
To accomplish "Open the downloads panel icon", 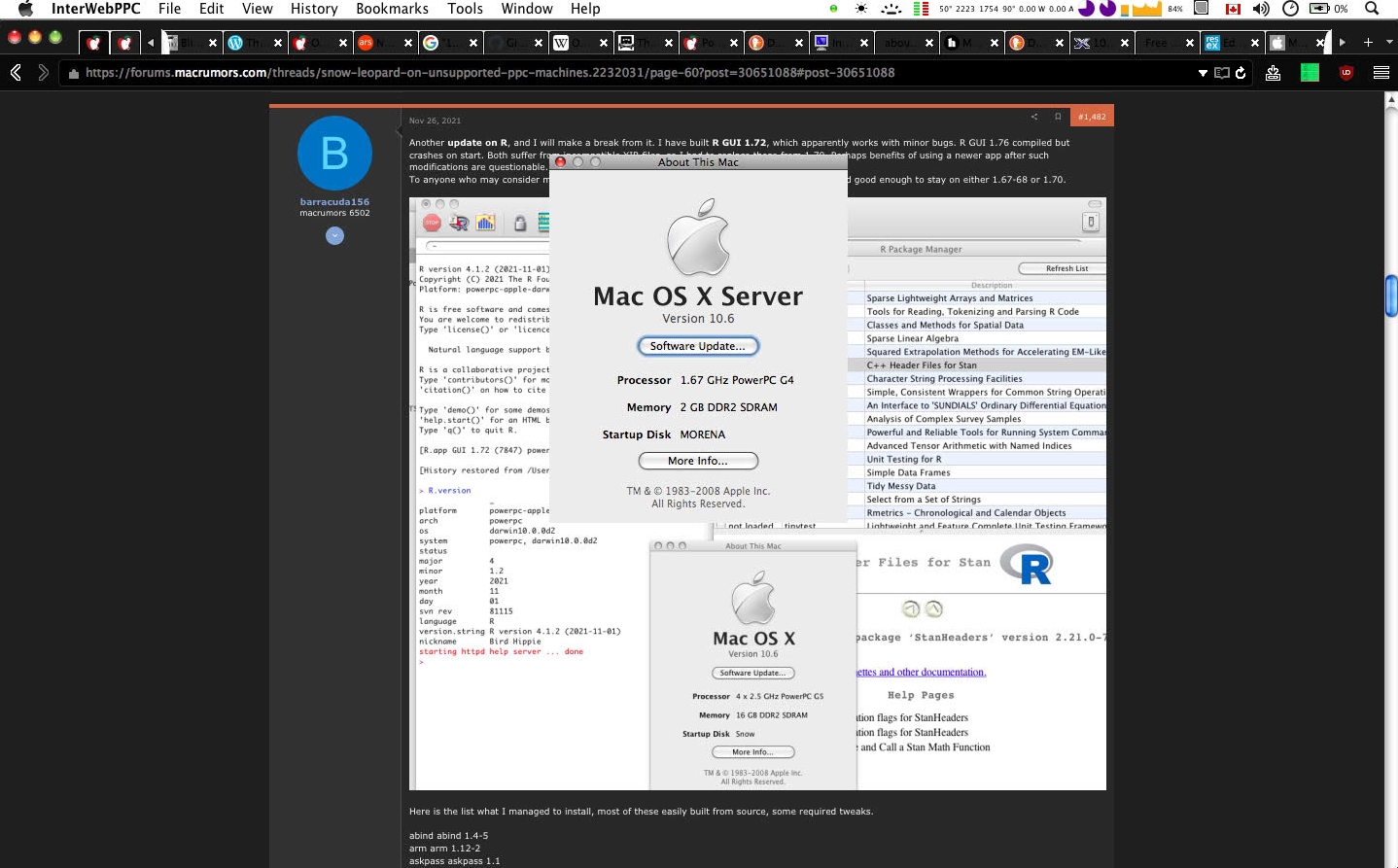I will click(1273, 73).
